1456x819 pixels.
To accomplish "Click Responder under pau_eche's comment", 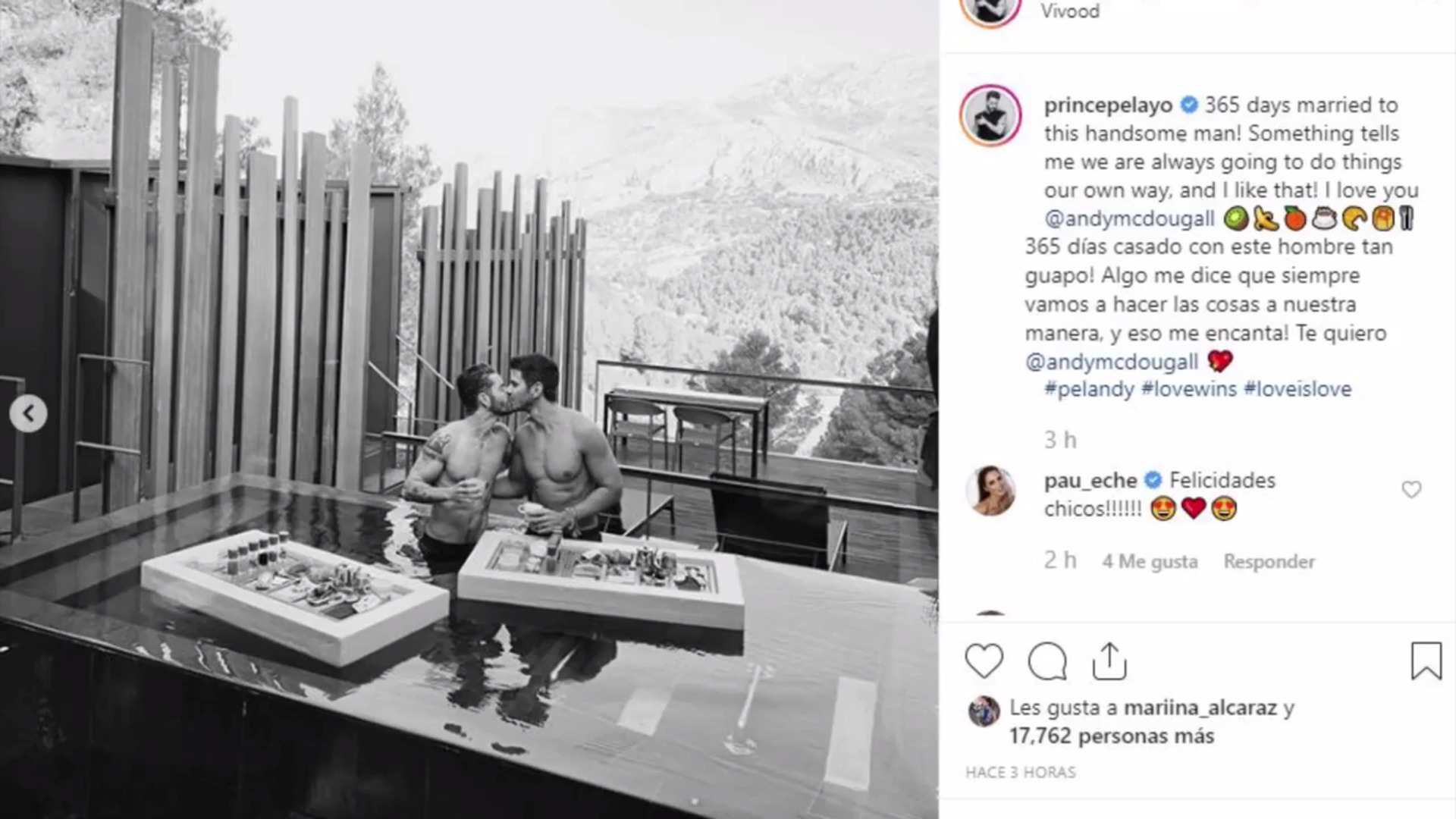I will click(x=1269, y=561).
